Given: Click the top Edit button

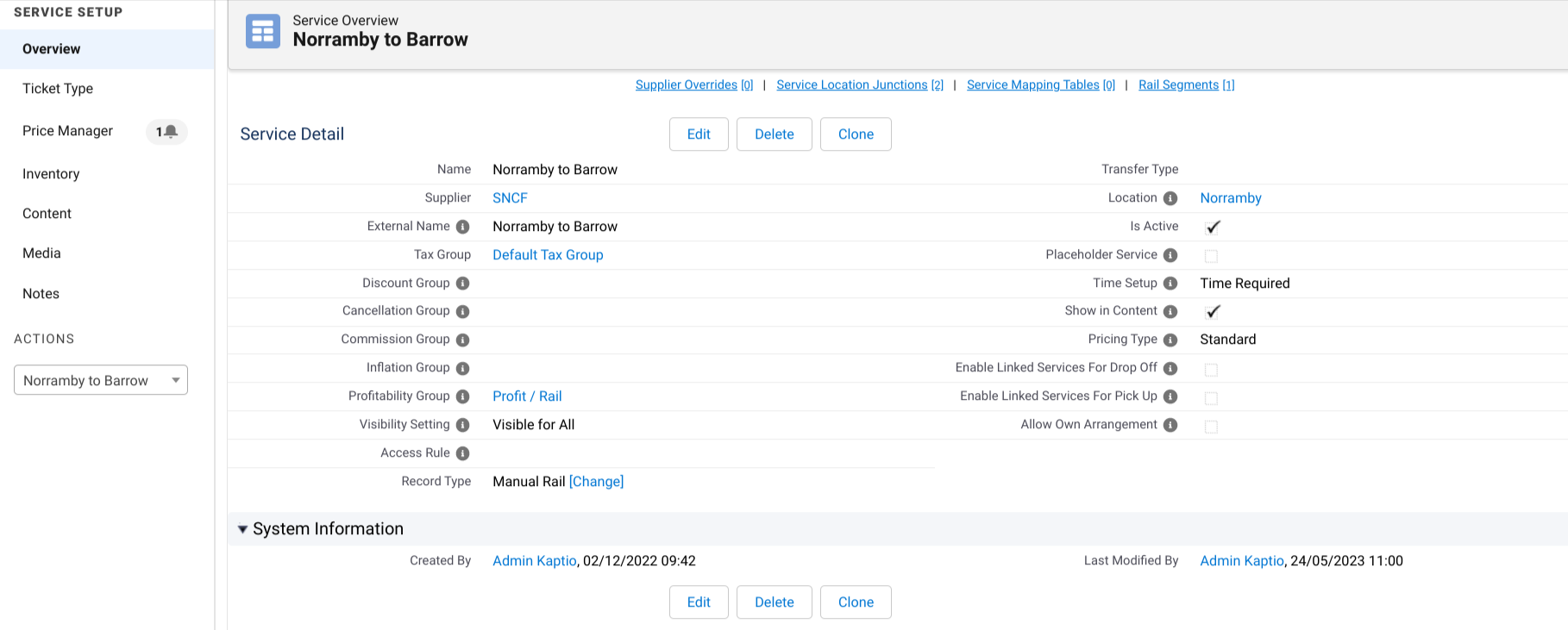Looking at the screenshot, I should click(698, 134).
